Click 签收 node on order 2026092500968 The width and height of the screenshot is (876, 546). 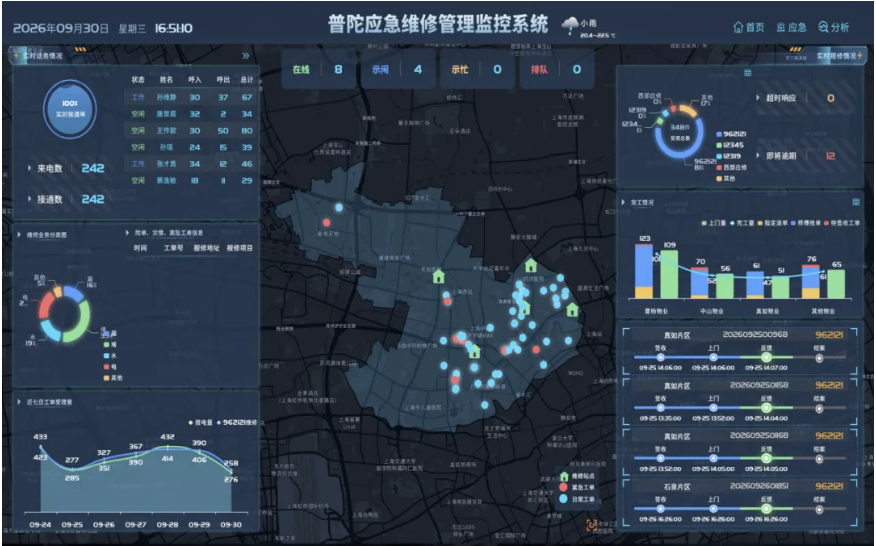pyautogui.click(x=660, y=358)
